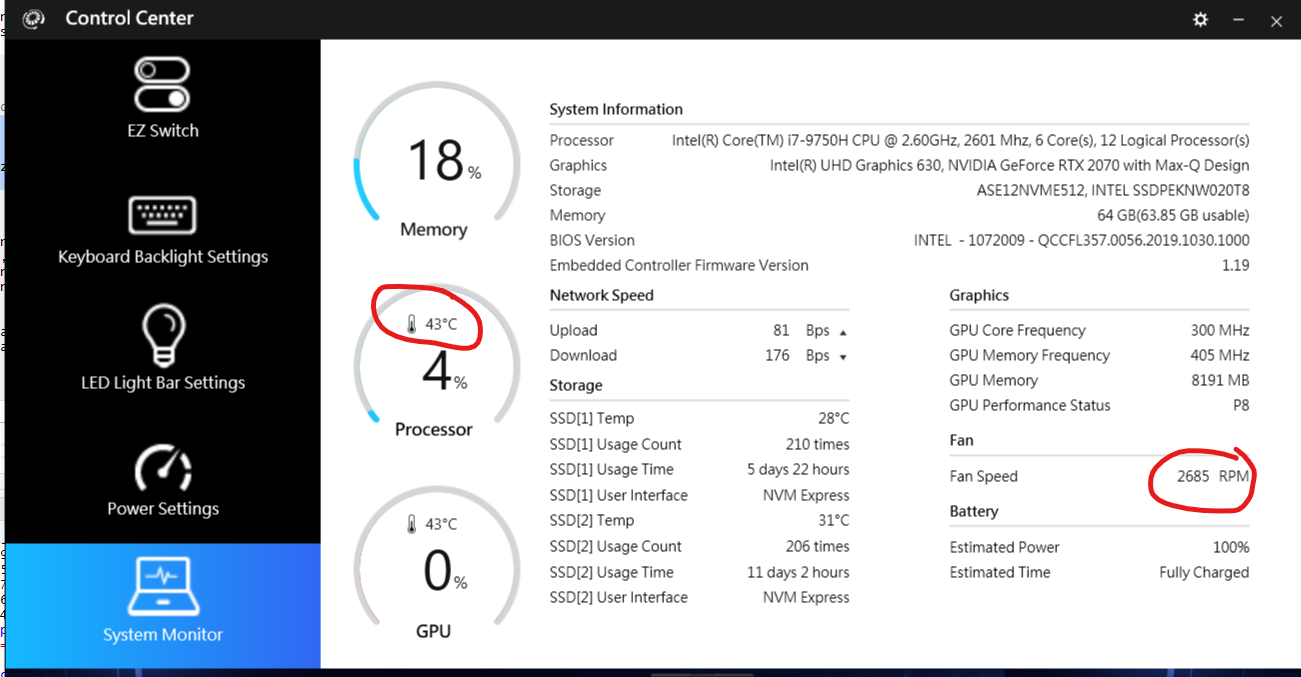Click GPU Performance Status P8
Image resolution: width=1301 pixels, height=677 pixels.
[1240, 405]
